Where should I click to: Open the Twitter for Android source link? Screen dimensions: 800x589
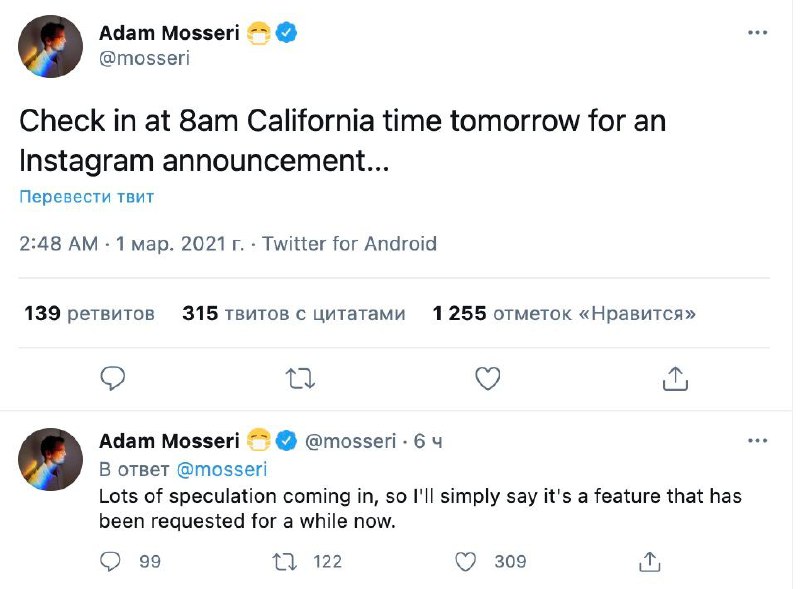click(349, 243)
